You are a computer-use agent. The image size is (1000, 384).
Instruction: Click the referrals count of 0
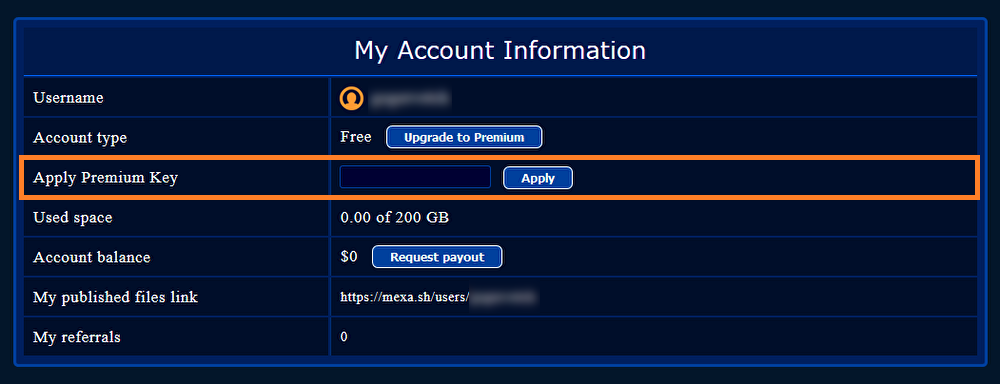(x=344, y=337)
